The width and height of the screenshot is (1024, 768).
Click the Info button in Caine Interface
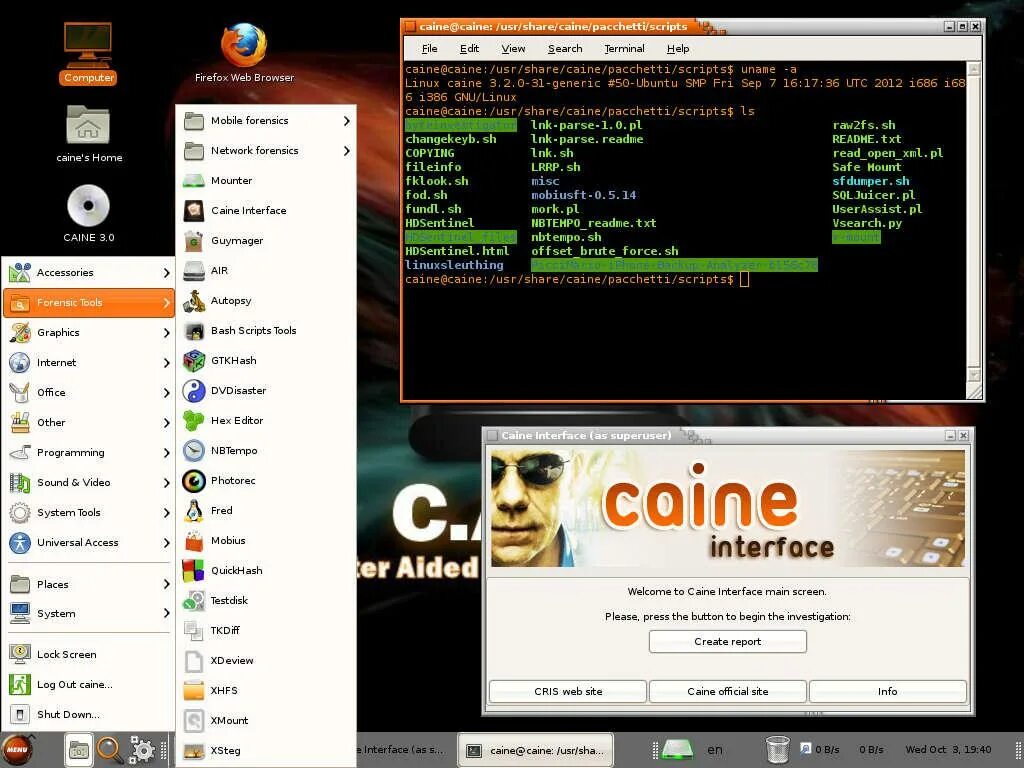click(888, 691)
